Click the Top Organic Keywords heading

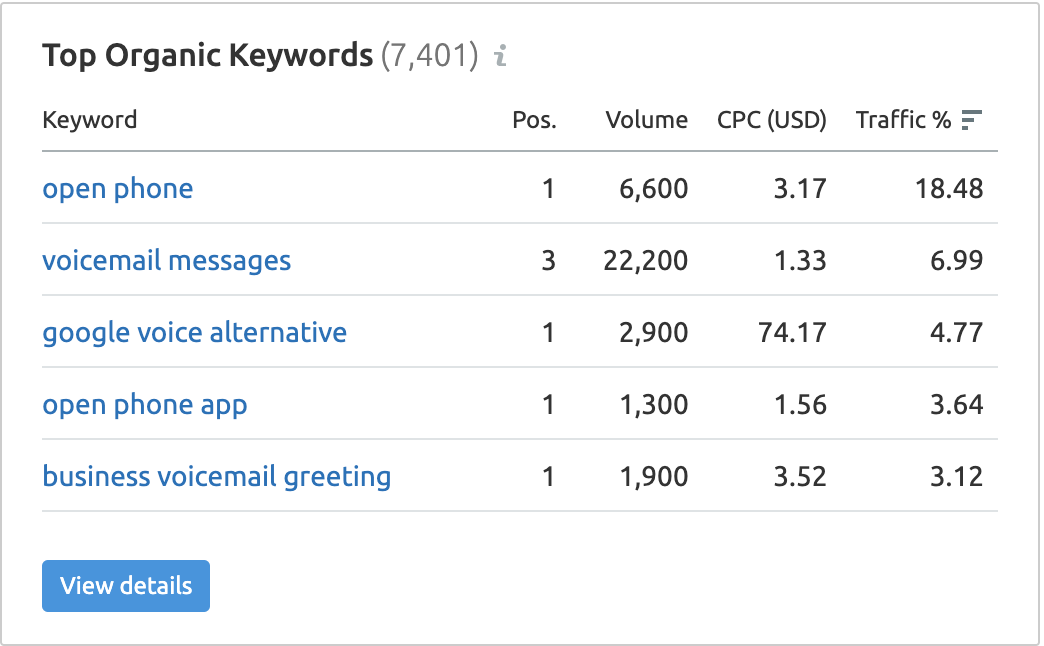[x=208, y=55]
